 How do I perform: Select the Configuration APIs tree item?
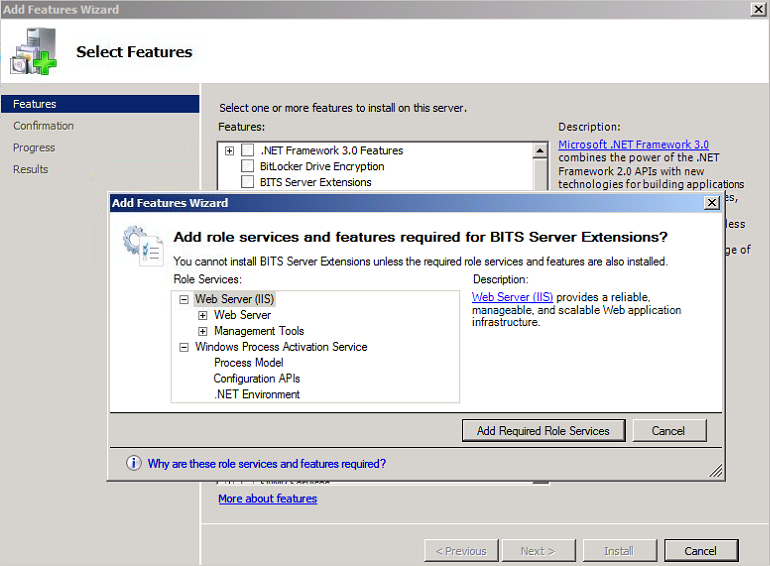pos(257,378)
